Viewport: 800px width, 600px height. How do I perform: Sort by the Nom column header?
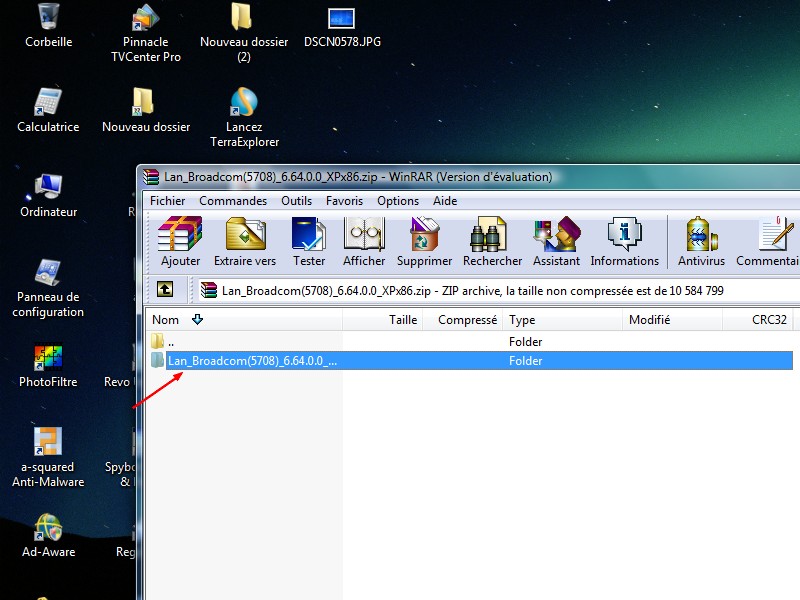coord(166,320)
